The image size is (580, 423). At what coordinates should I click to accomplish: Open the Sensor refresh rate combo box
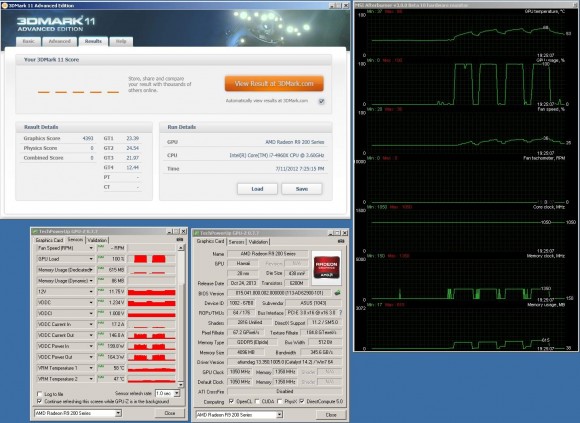[168, 393]
